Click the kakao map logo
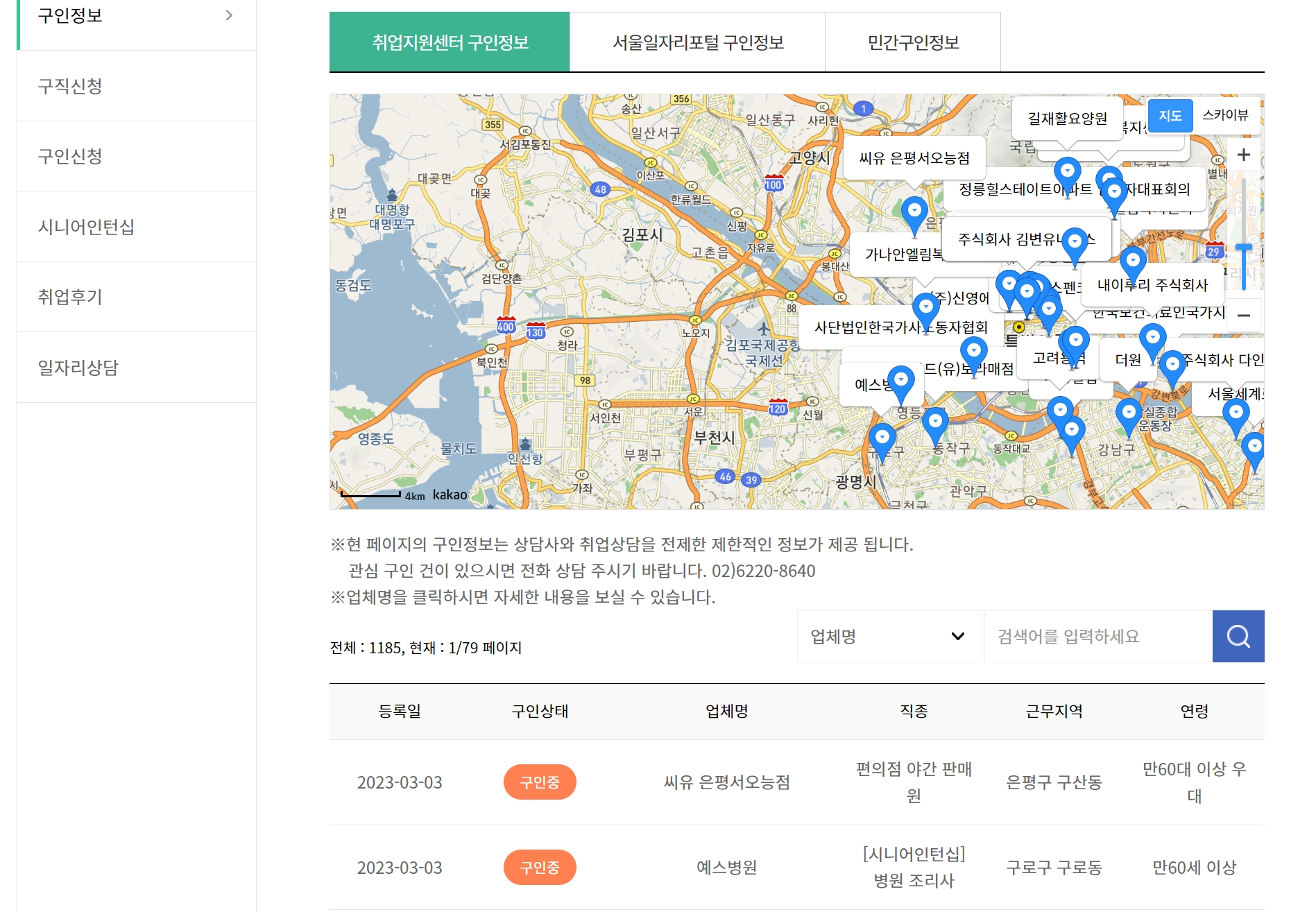 click(450, 494)
